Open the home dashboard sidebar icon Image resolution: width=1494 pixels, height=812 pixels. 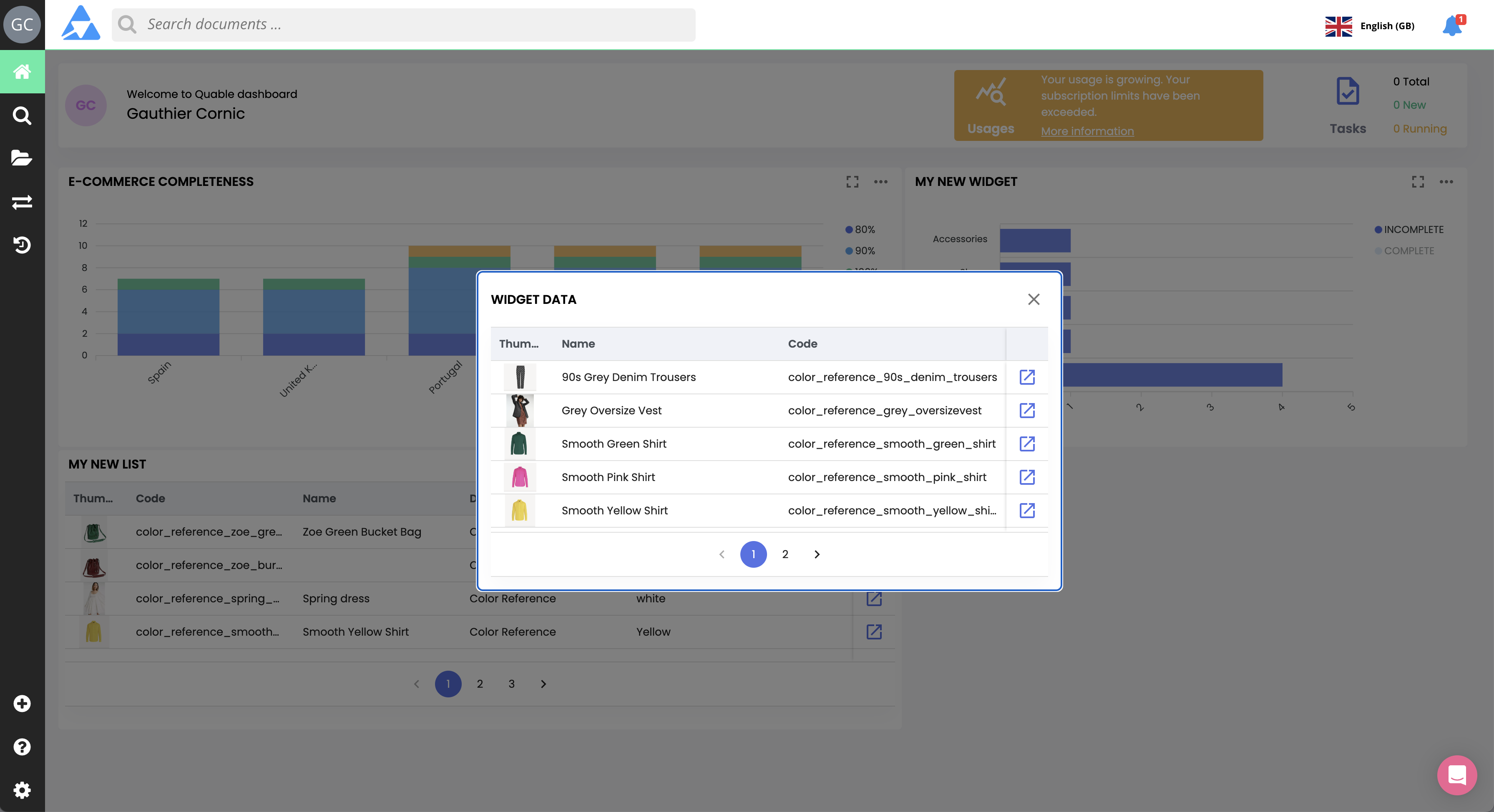click(22, 72)
